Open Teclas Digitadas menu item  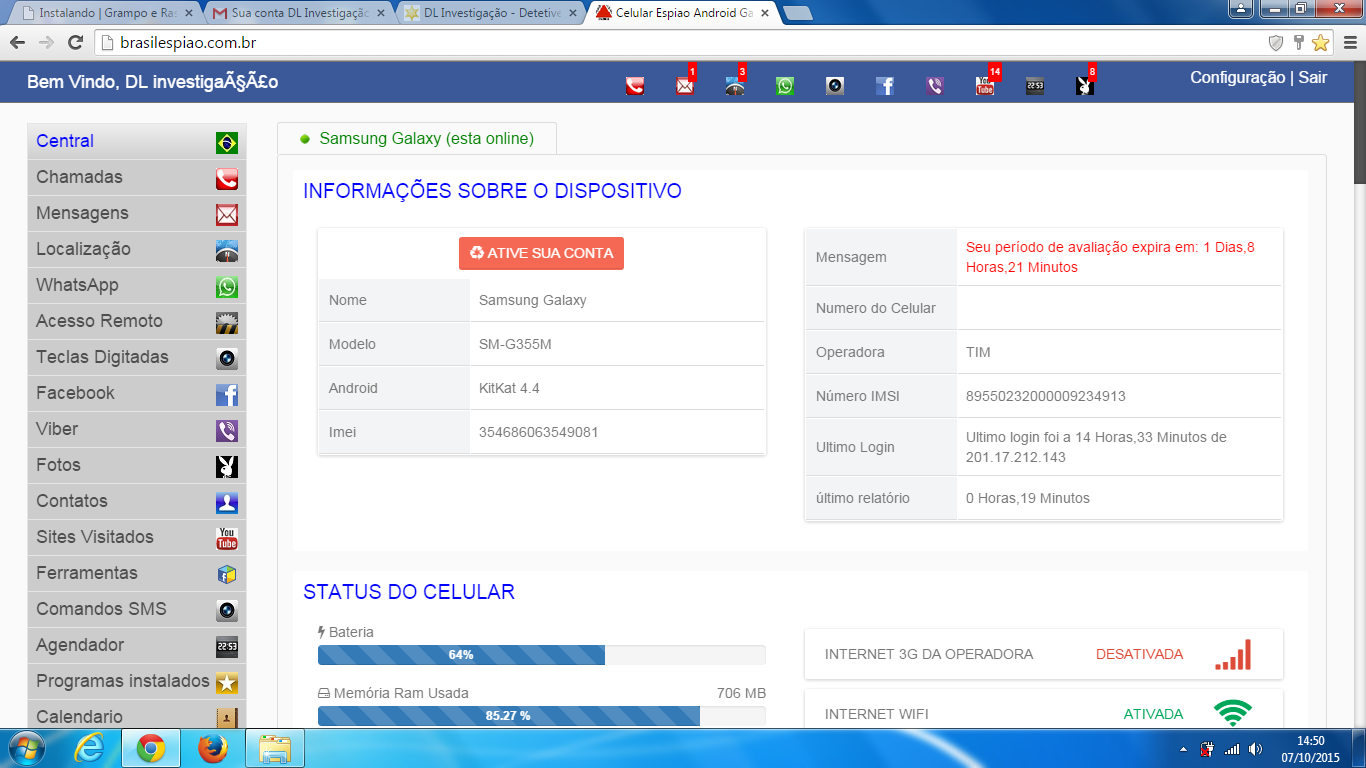point(136,357)
